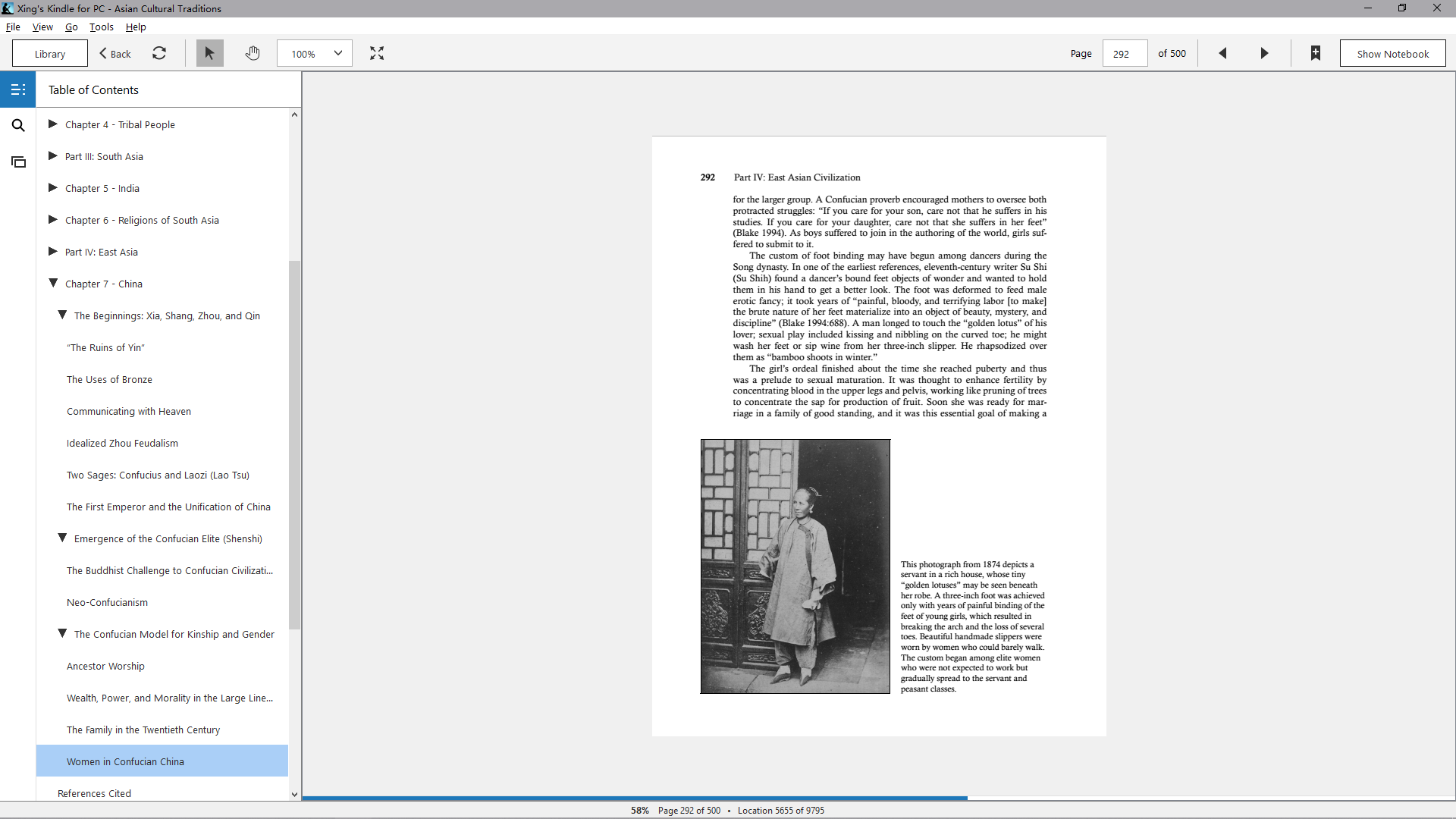
Task: Collapse The Confucian Model for Kinship and Gender
Action: [x=62, y=633]
